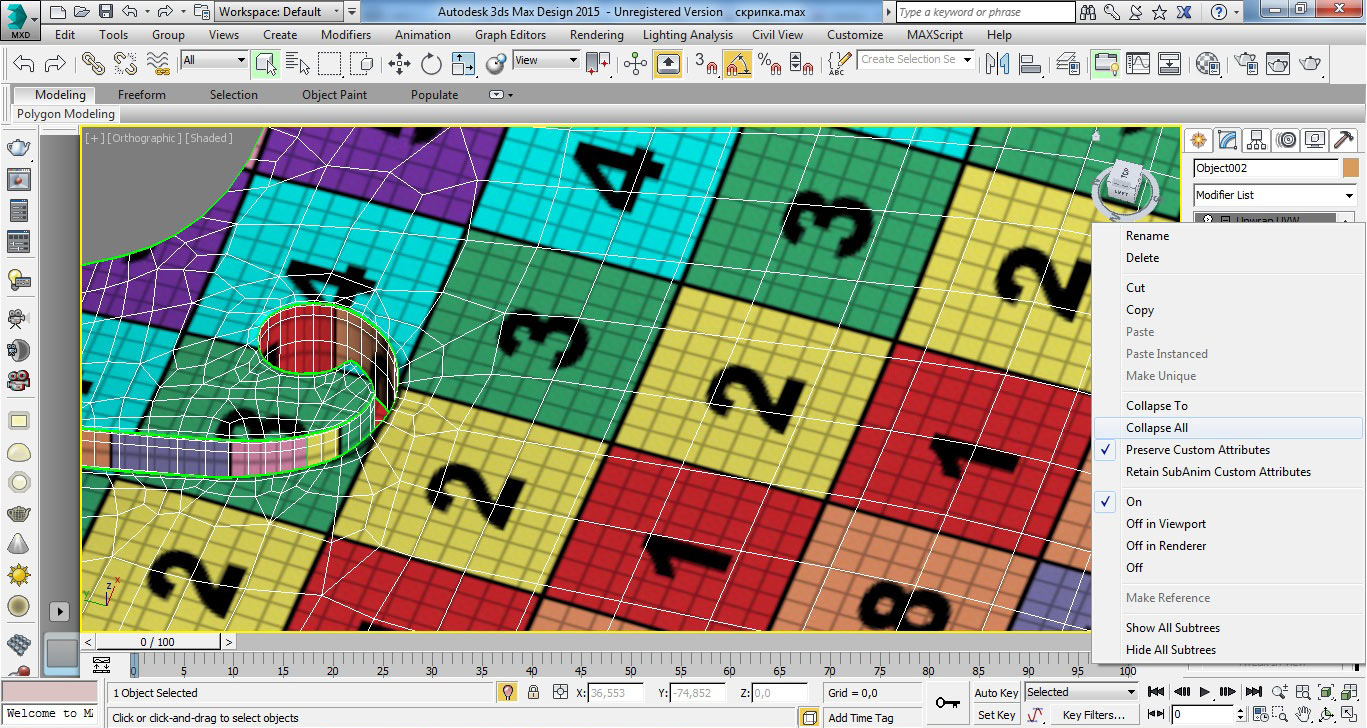The image size is (1367, 728).
Task: Click the Render teapot icon
Action: 1310,64
